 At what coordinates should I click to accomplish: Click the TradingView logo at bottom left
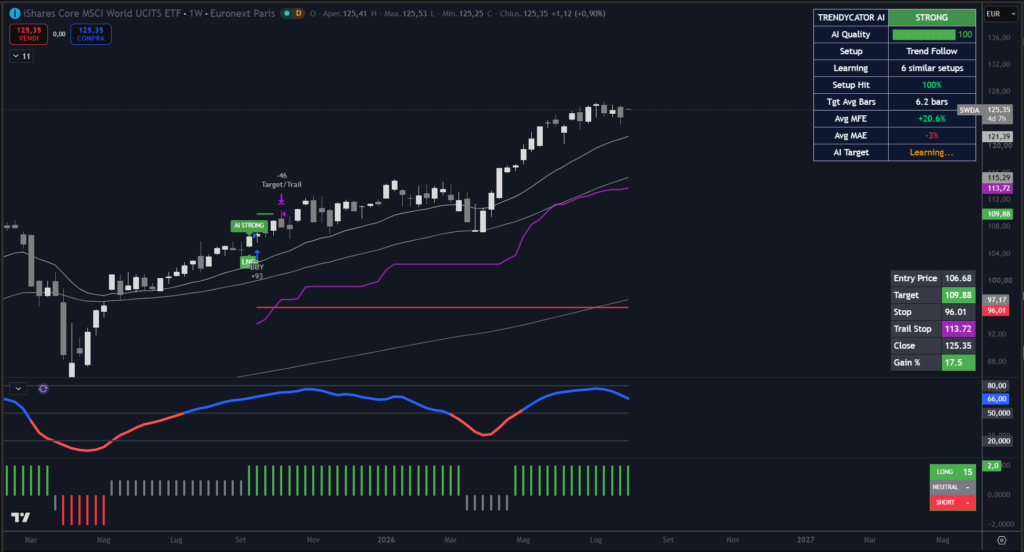tap(20, 517)
